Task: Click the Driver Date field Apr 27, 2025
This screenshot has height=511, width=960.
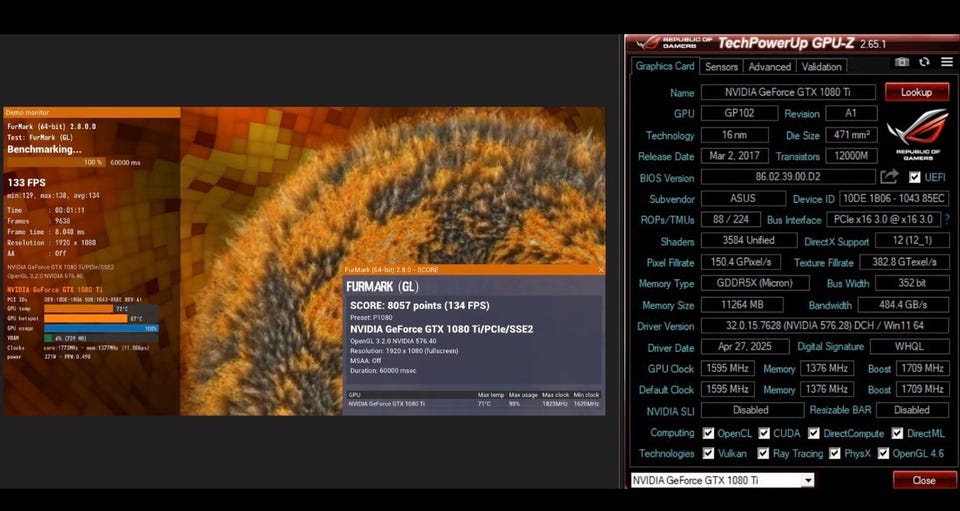Action: (x=745, y=346)
